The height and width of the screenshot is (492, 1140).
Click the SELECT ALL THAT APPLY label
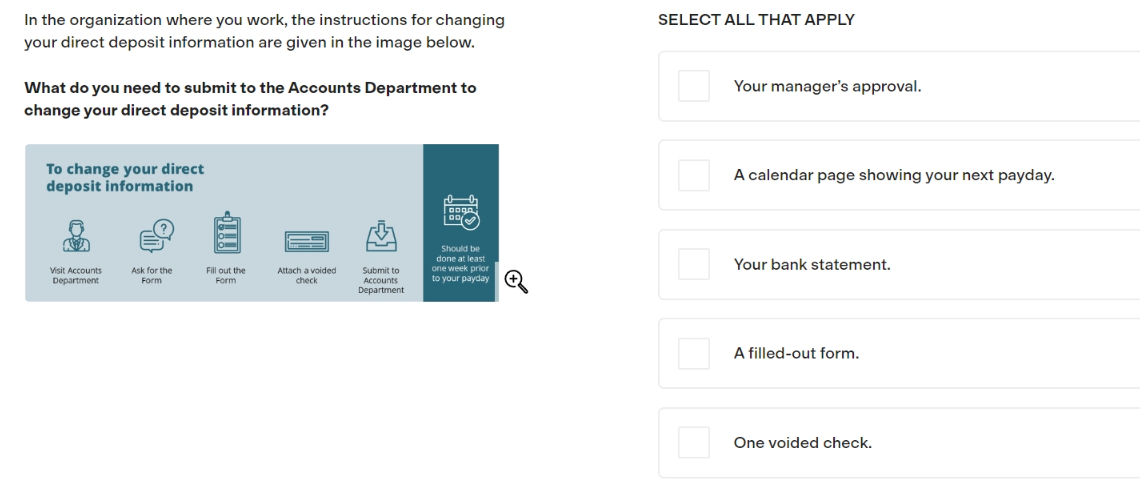(756, 20)
